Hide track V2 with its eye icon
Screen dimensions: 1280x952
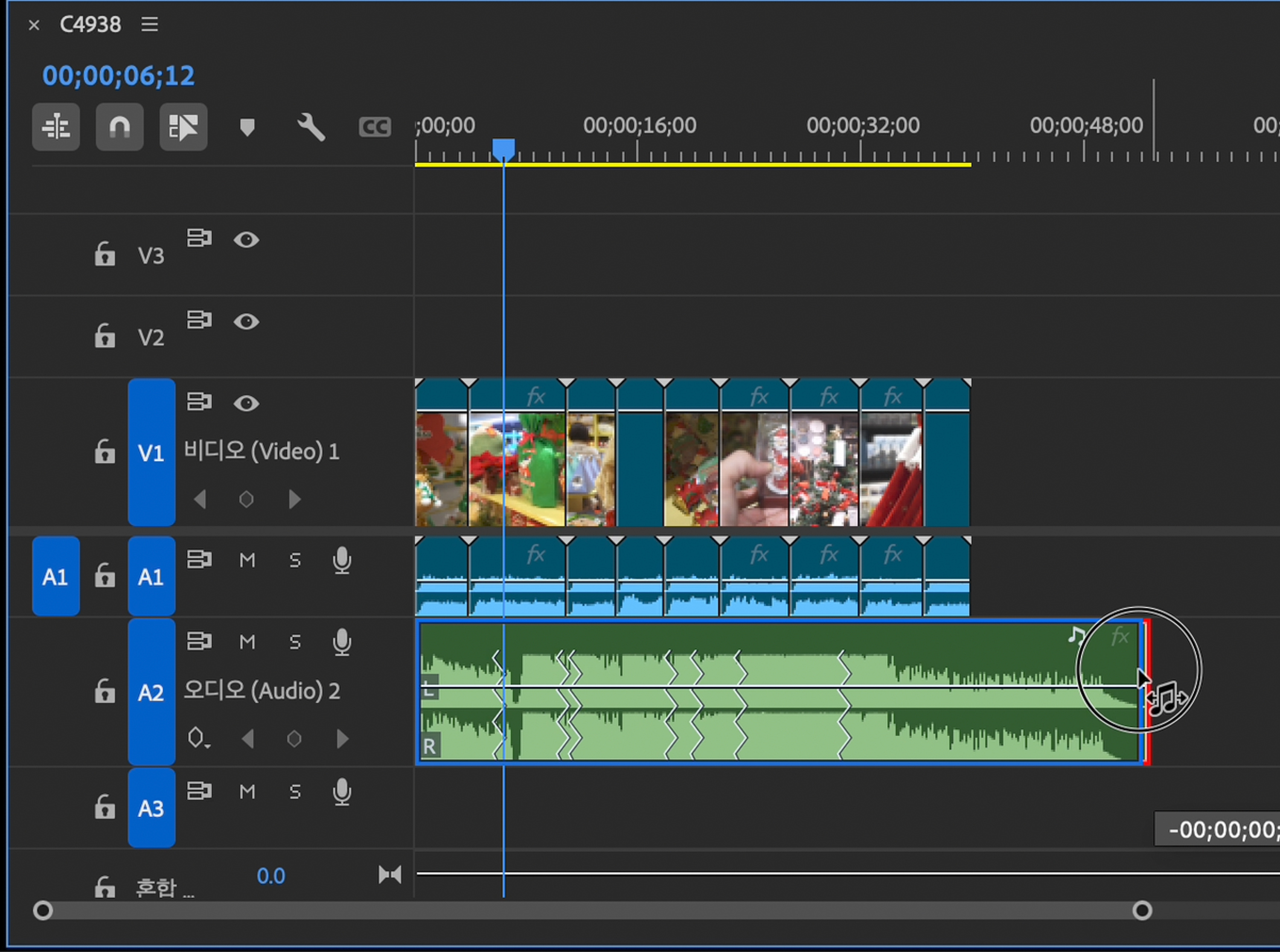point(247,321)
